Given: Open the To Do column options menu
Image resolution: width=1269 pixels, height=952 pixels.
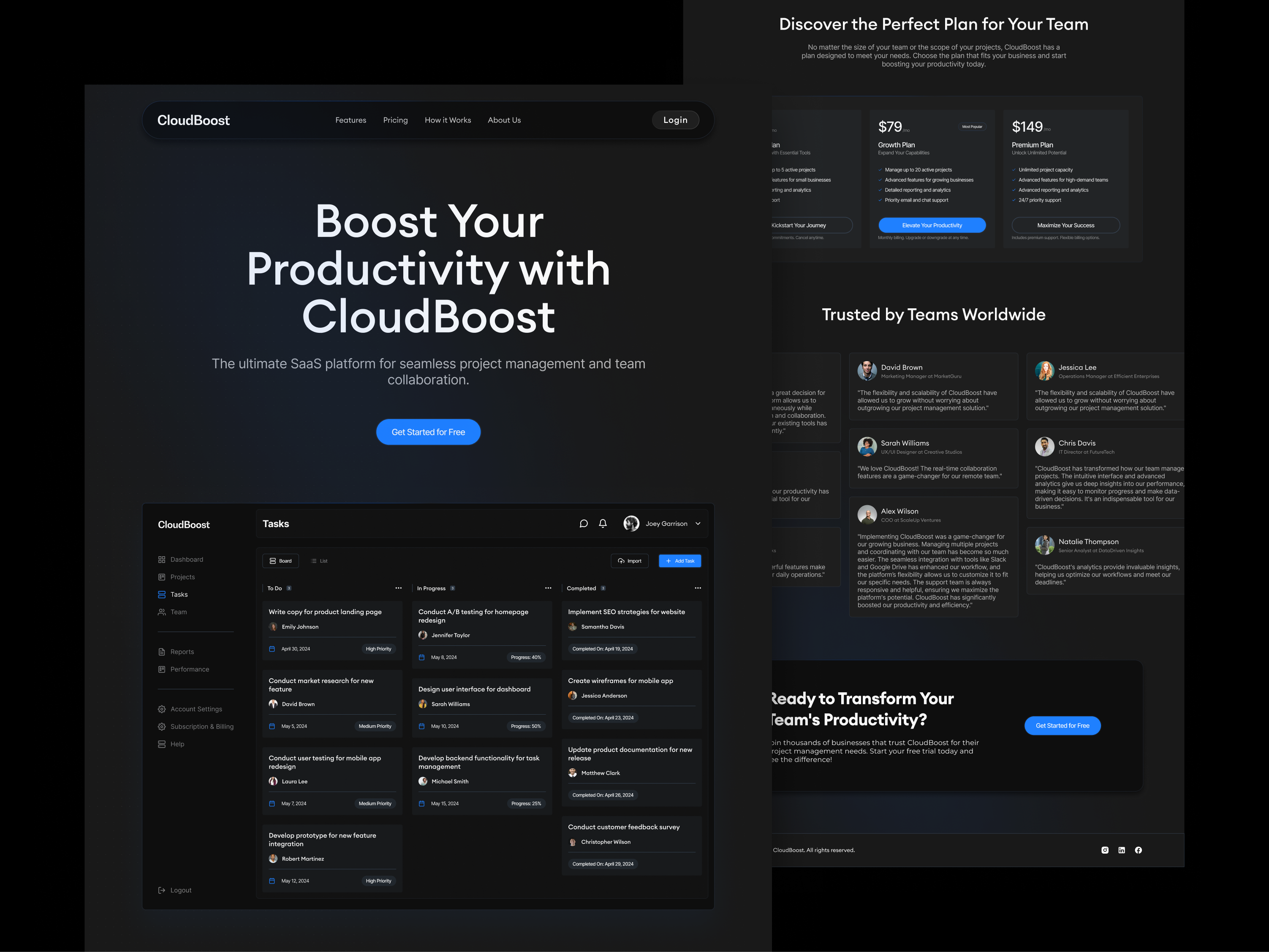Looking at the screenshot, I should [399, 588].
